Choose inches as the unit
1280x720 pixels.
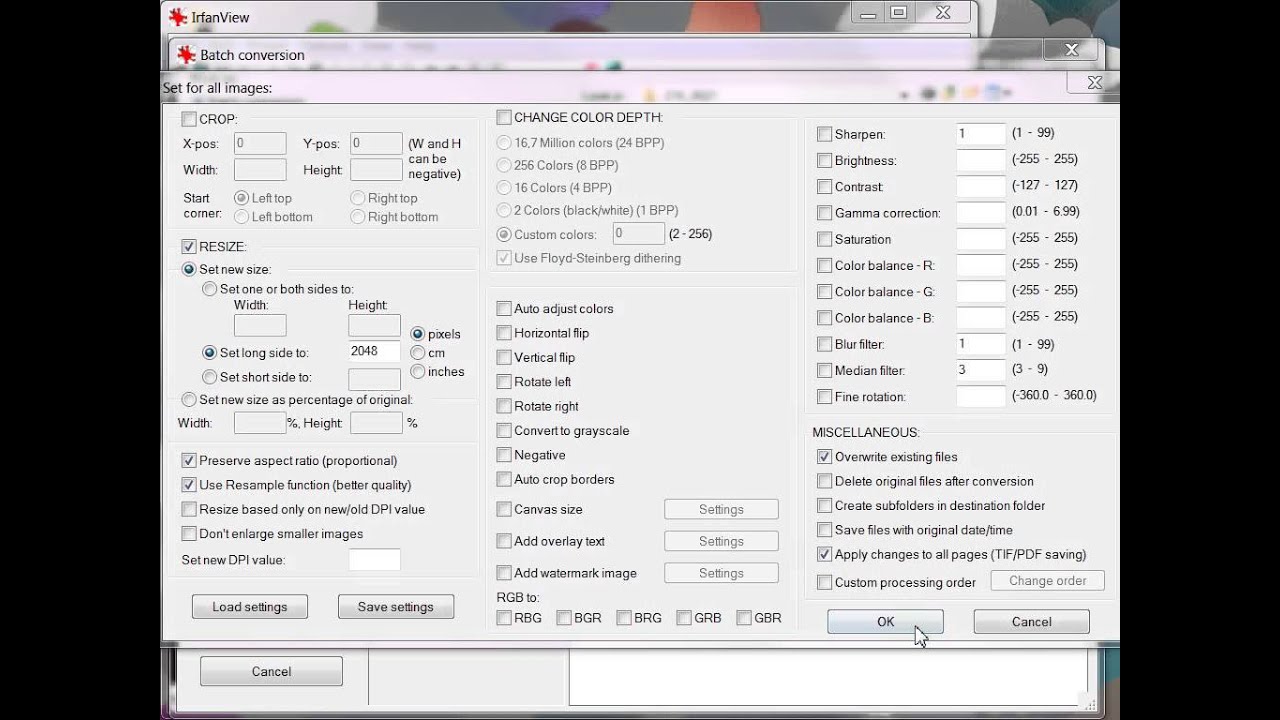418,372
